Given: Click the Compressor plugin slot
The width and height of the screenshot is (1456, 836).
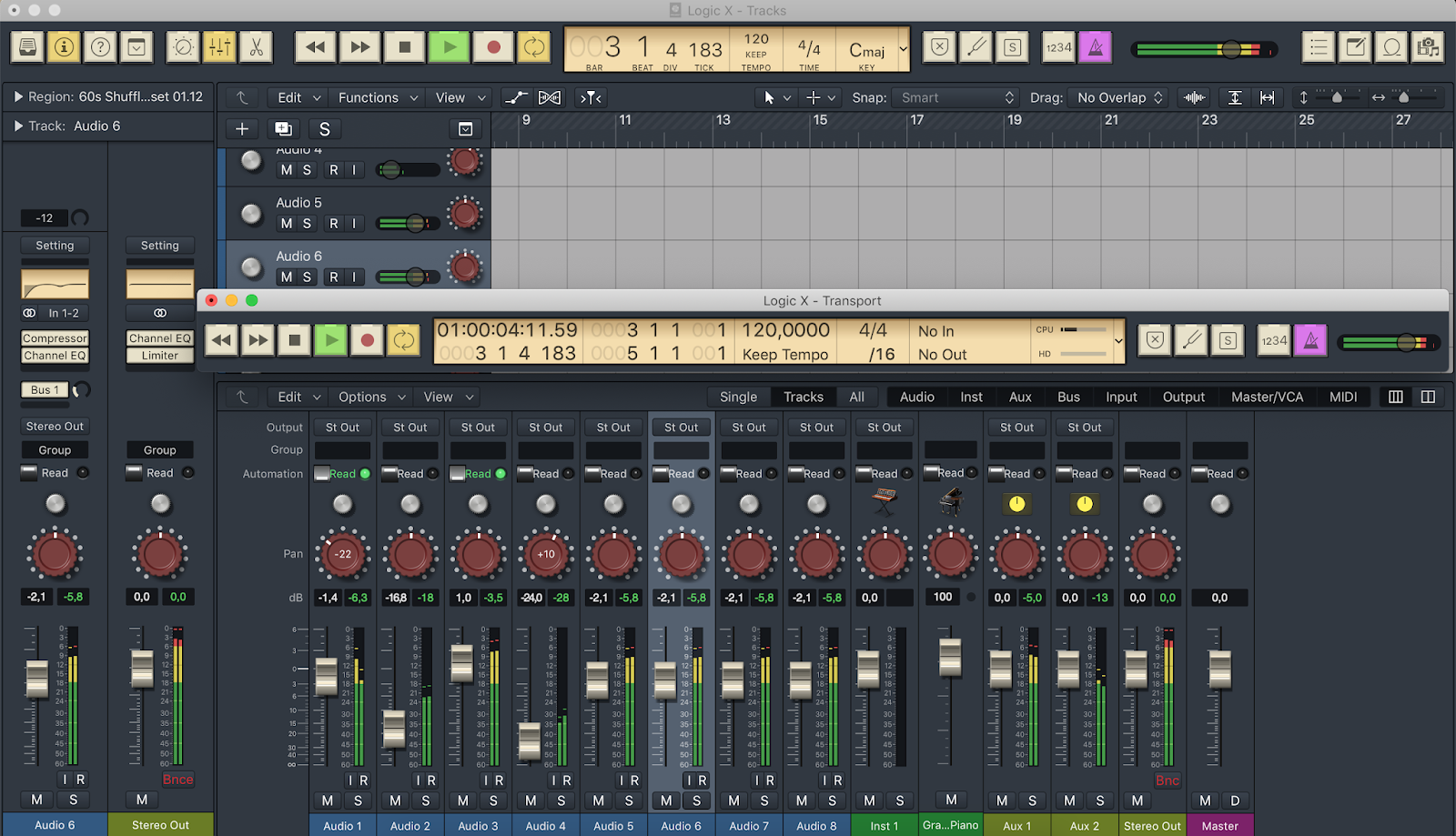Looking at the screenshot, I should 55,338.
